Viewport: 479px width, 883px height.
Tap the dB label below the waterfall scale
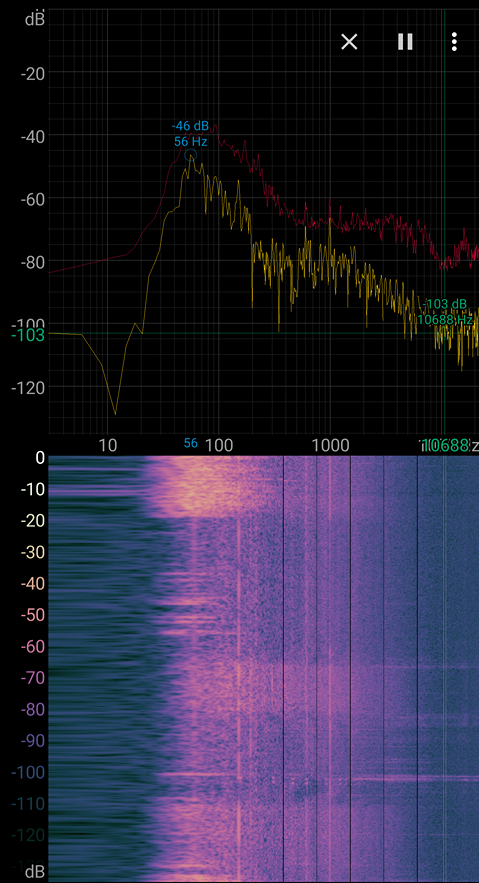pos(34,872)
